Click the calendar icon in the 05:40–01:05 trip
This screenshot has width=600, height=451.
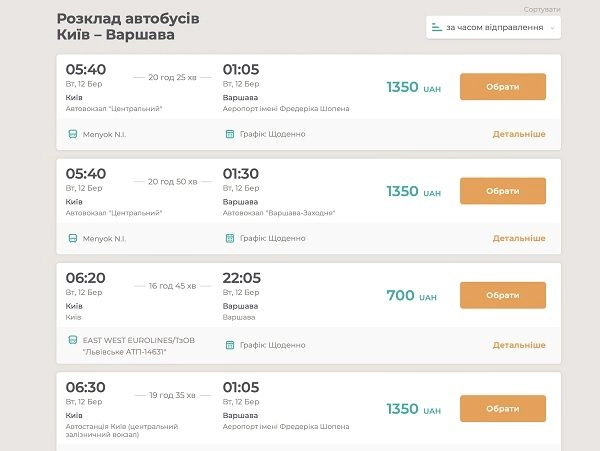pyautogui.click(x=230, y=134)
